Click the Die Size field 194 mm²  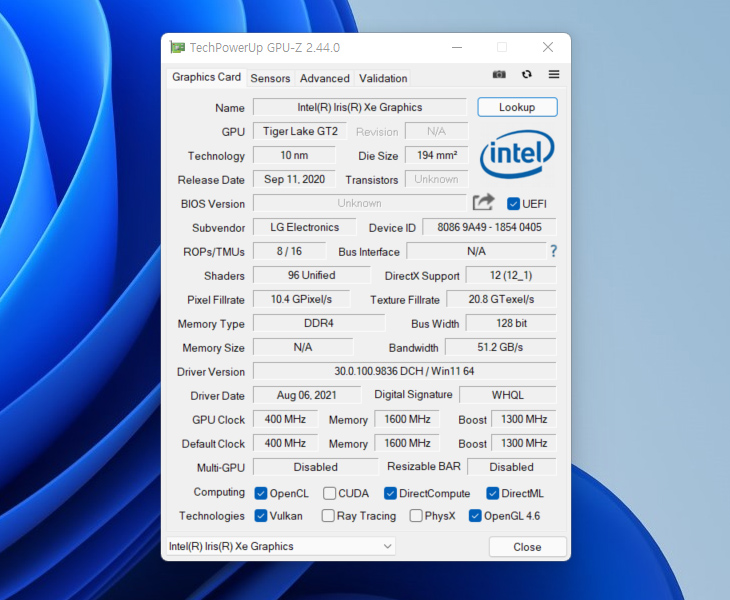(437, 155)
